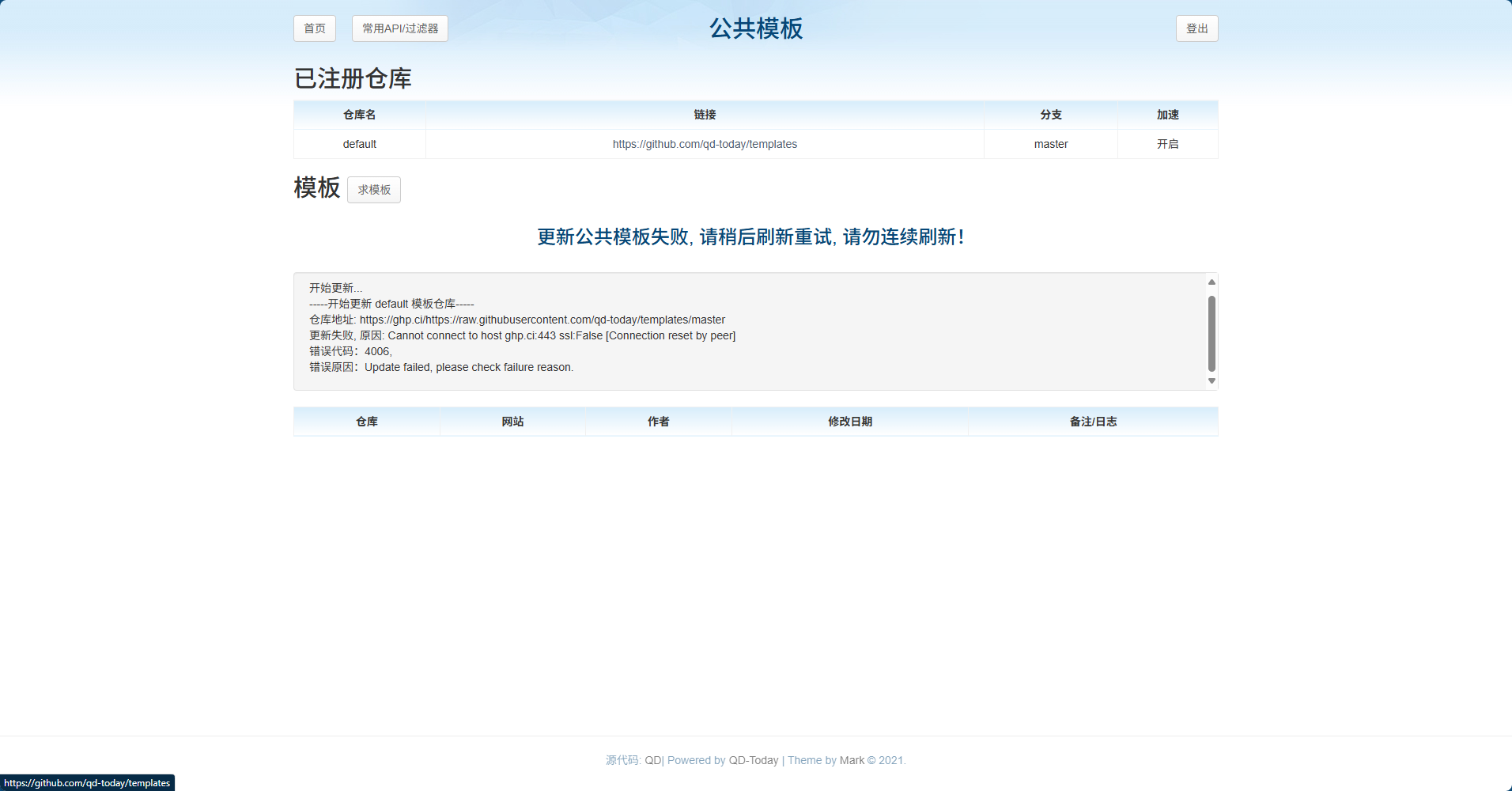Click the 登出 logout button
Screen dimensions: 1512x791
click(1197, 28)
